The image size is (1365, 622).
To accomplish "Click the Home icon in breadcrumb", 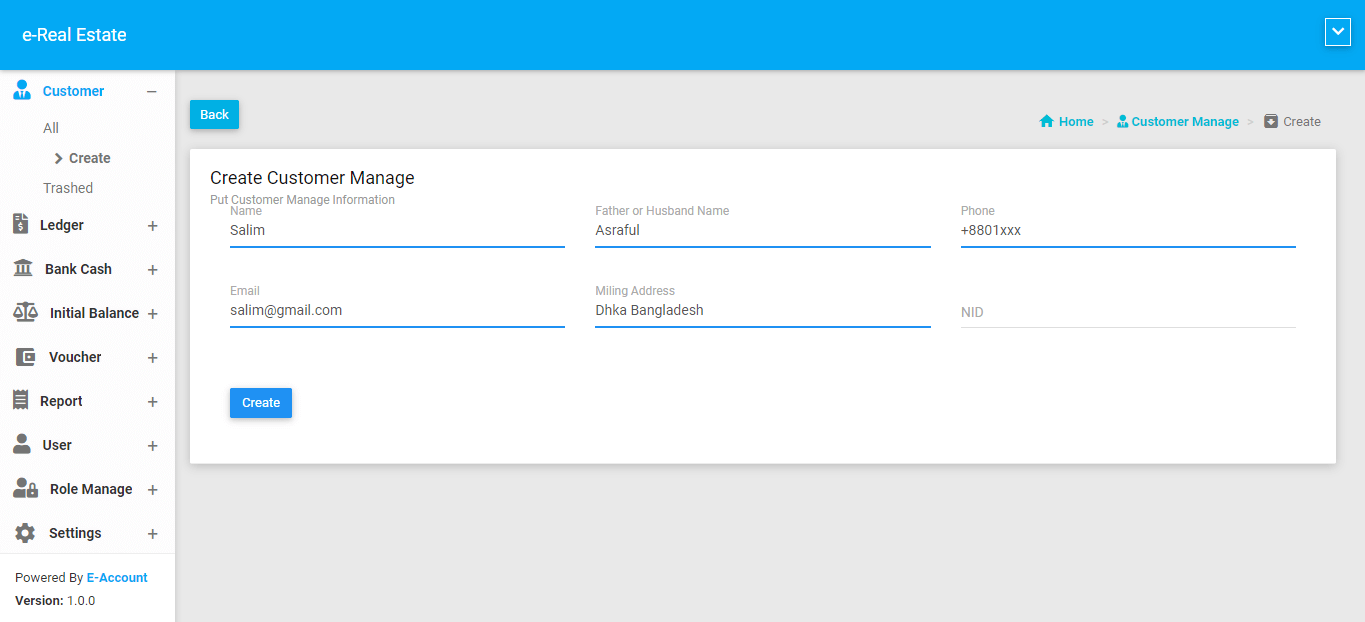I will coord(1047,122).
